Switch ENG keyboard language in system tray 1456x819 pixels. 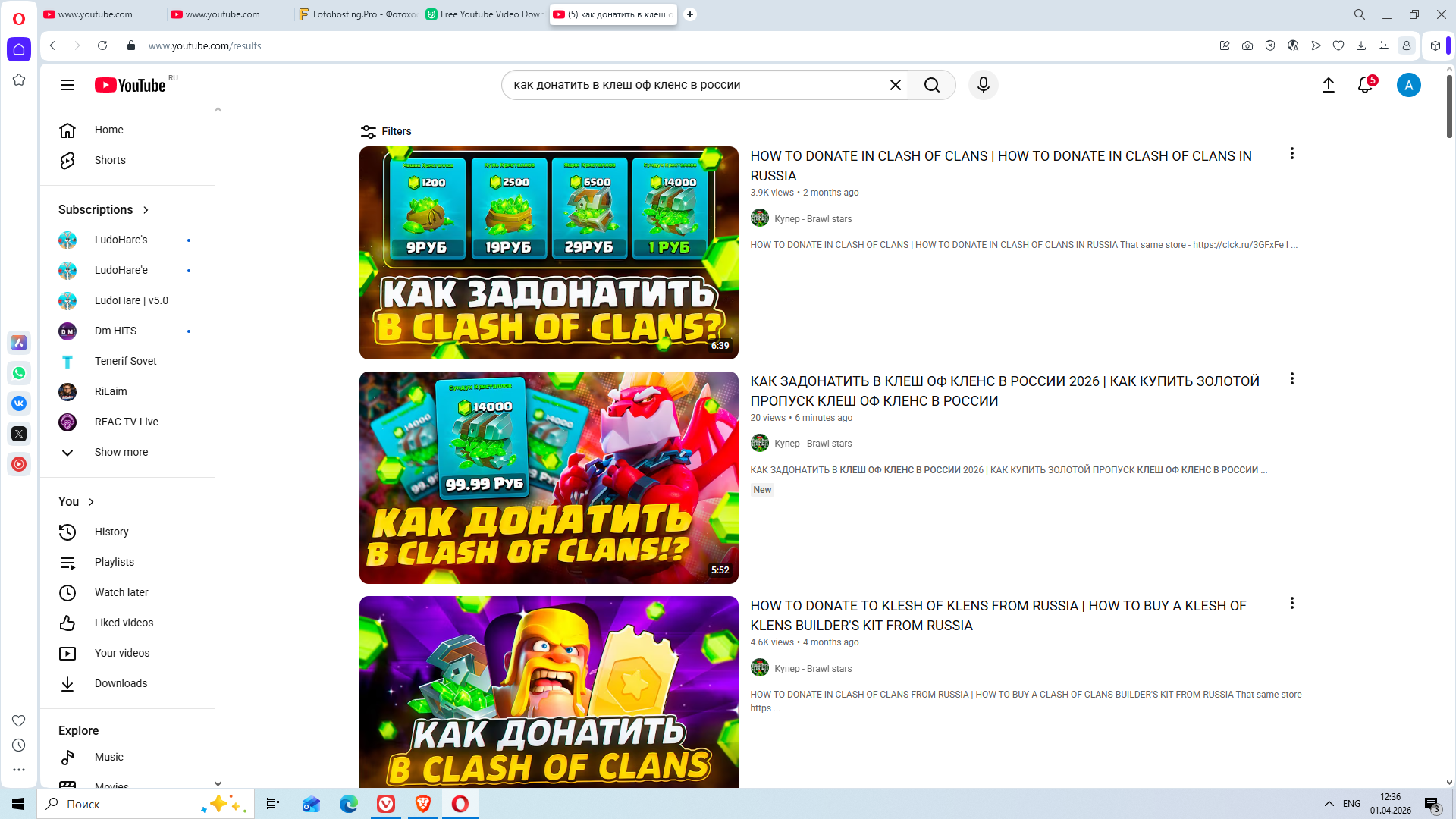coord(1351,804)
